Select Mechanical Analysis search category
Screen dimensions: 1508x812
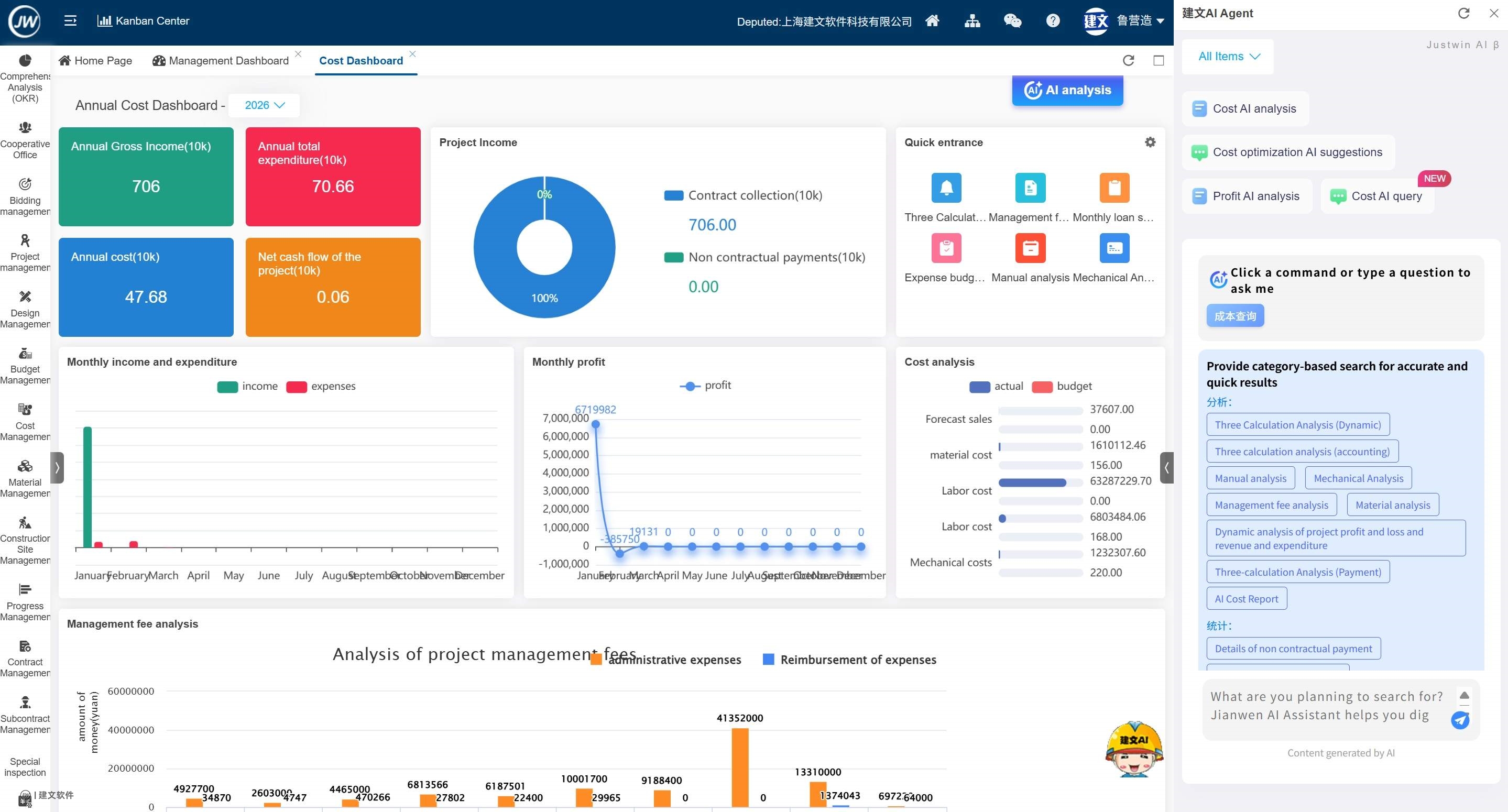point(1358,478)
